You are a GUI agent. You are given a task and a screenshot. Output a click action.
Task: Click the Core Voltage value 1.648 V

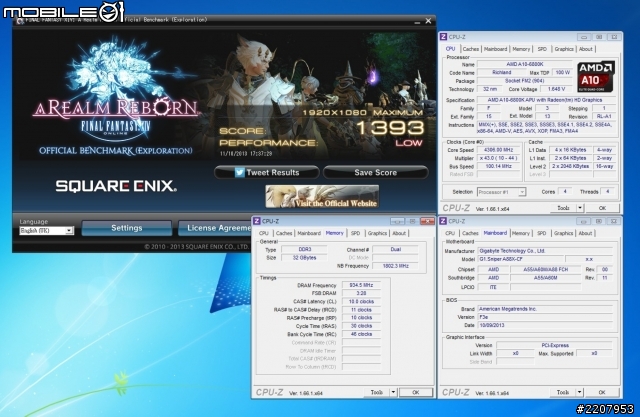tap(556, 89)
